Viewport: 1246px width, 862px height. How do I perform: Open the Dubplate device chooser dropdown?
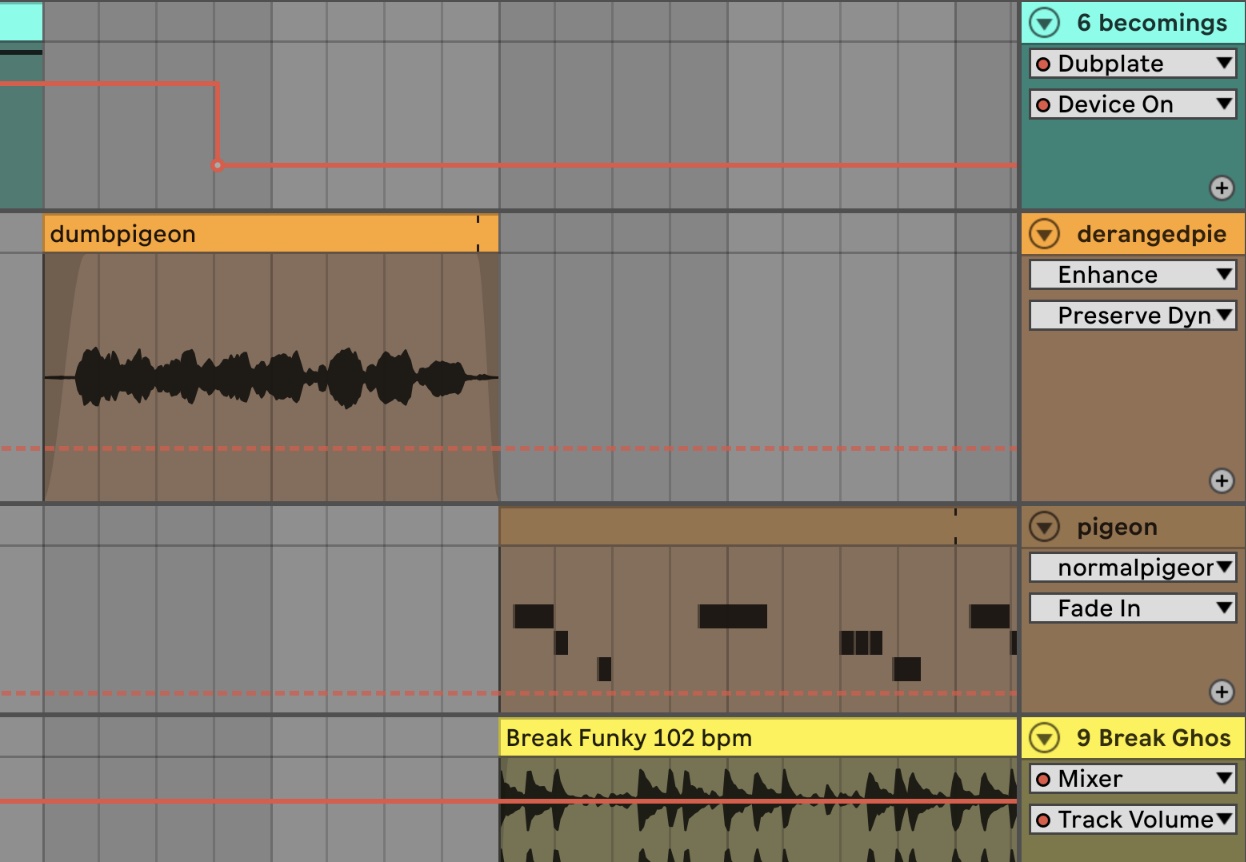(x=1133, y=64)
